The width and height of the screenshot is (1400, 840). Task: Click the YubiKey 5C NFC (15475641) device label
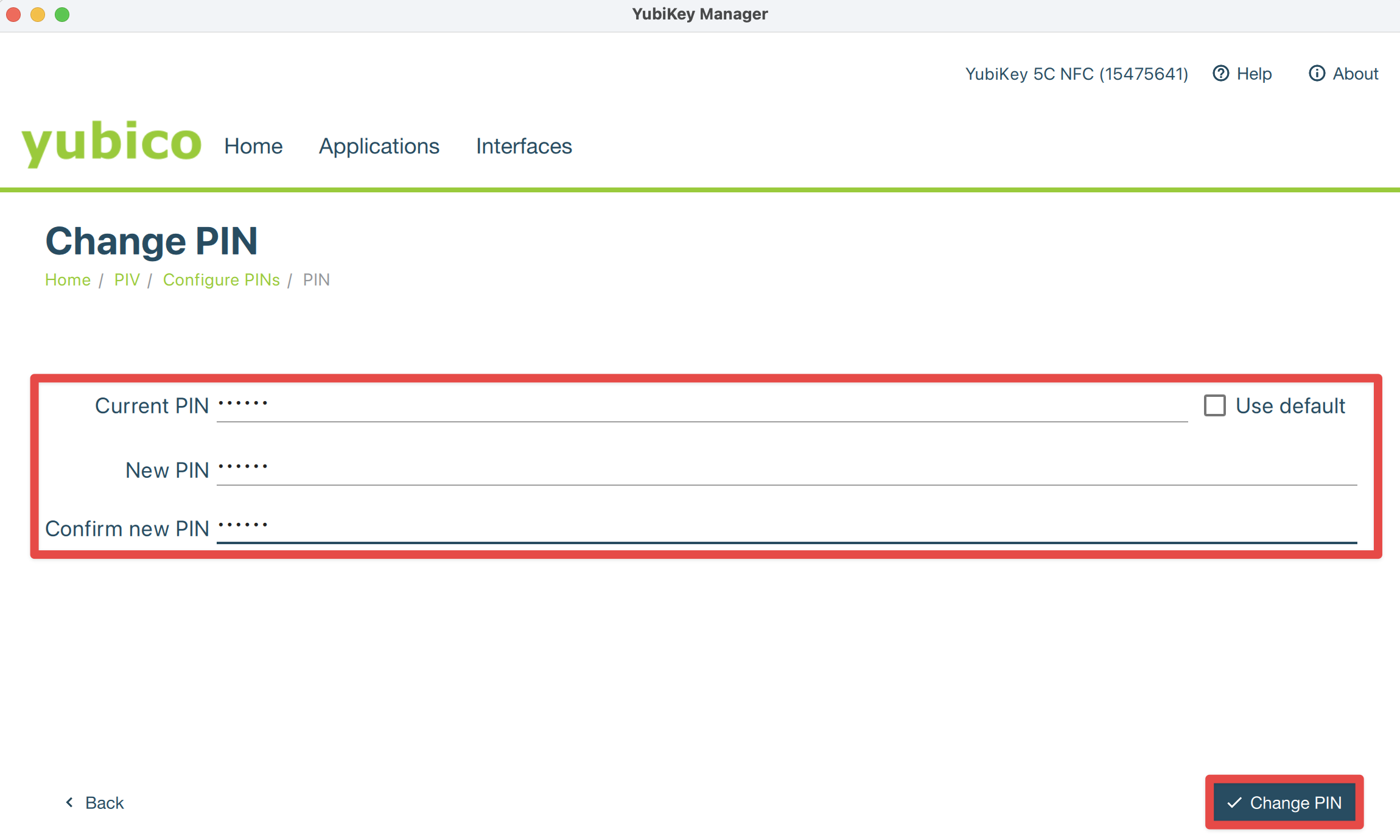pos(1076,74)
